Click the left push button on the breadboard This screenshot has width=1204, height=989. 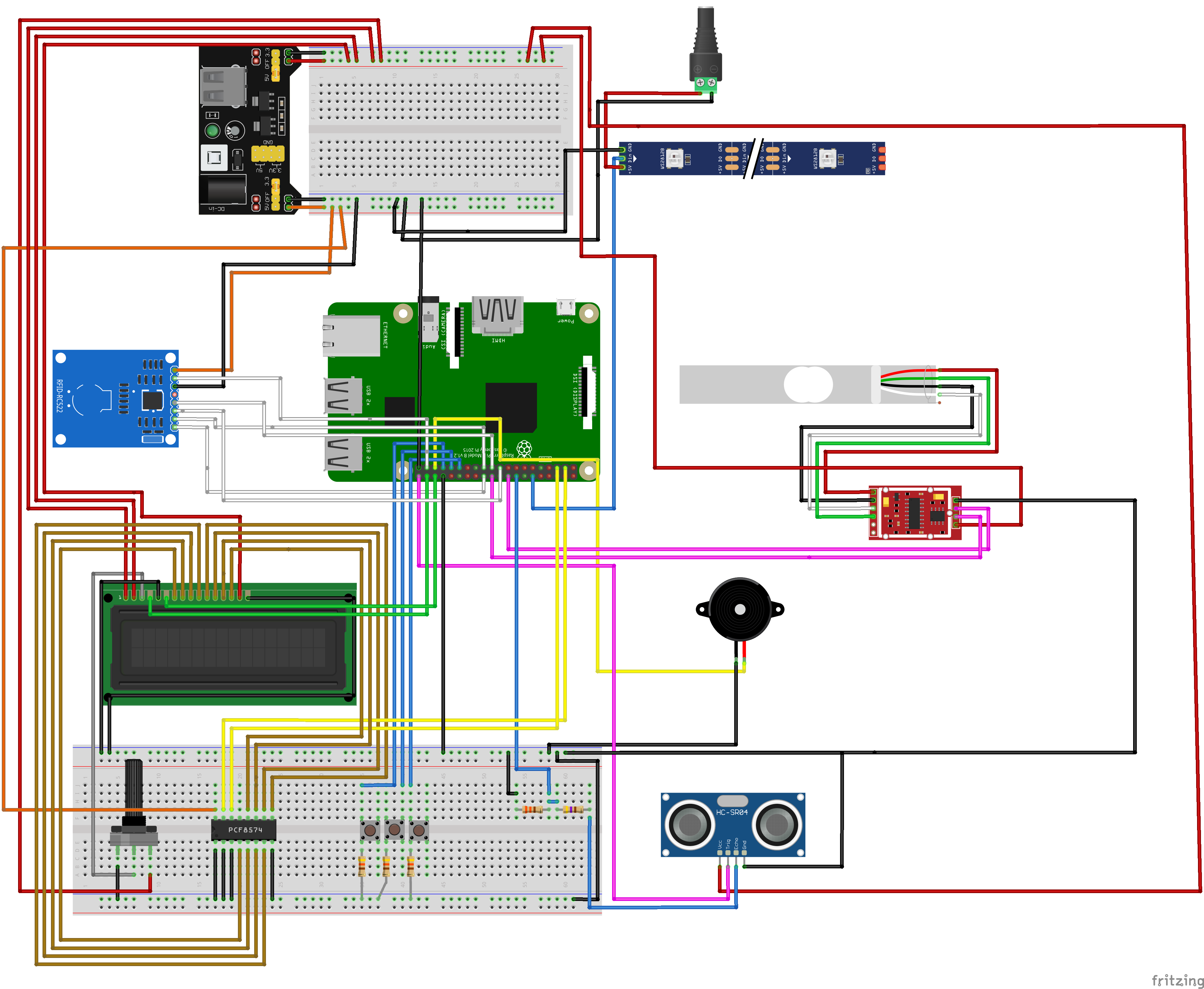(x=370, y=830)
